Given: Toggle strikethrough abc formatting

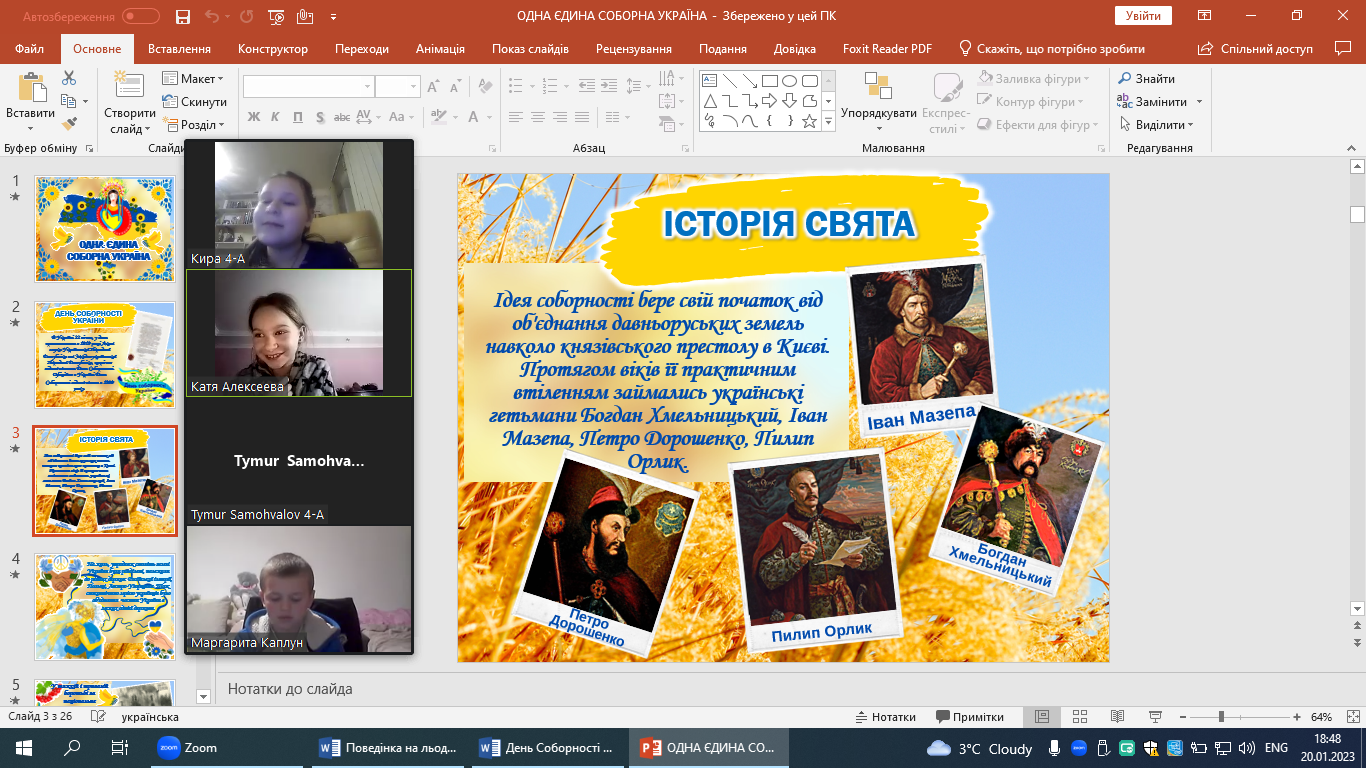Looking at the screenshot, I should [341, 117].
